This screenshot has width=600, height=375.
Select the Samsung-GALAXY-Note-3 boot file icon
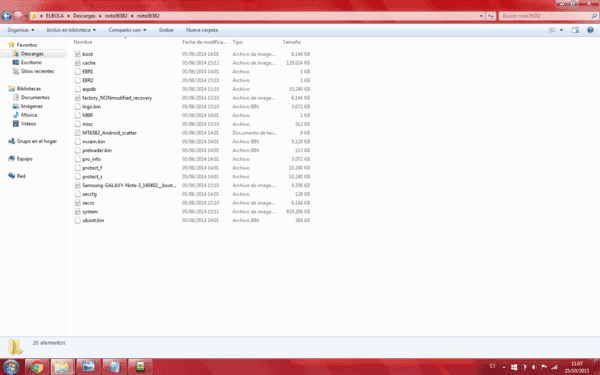pyautogui.click(x=77, y=185)
